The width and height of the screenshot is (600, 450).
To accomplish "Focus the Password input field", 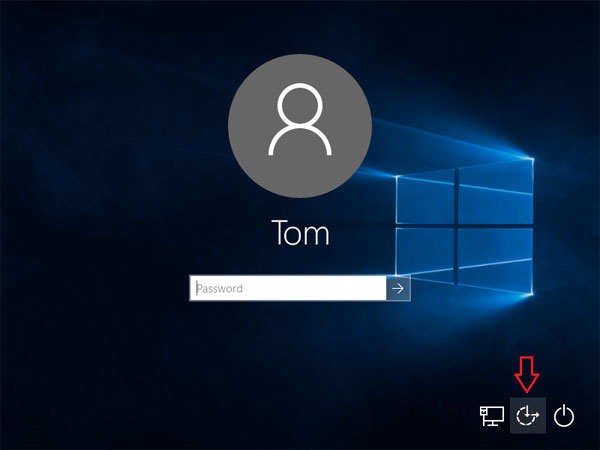I will tap(288, 288).
